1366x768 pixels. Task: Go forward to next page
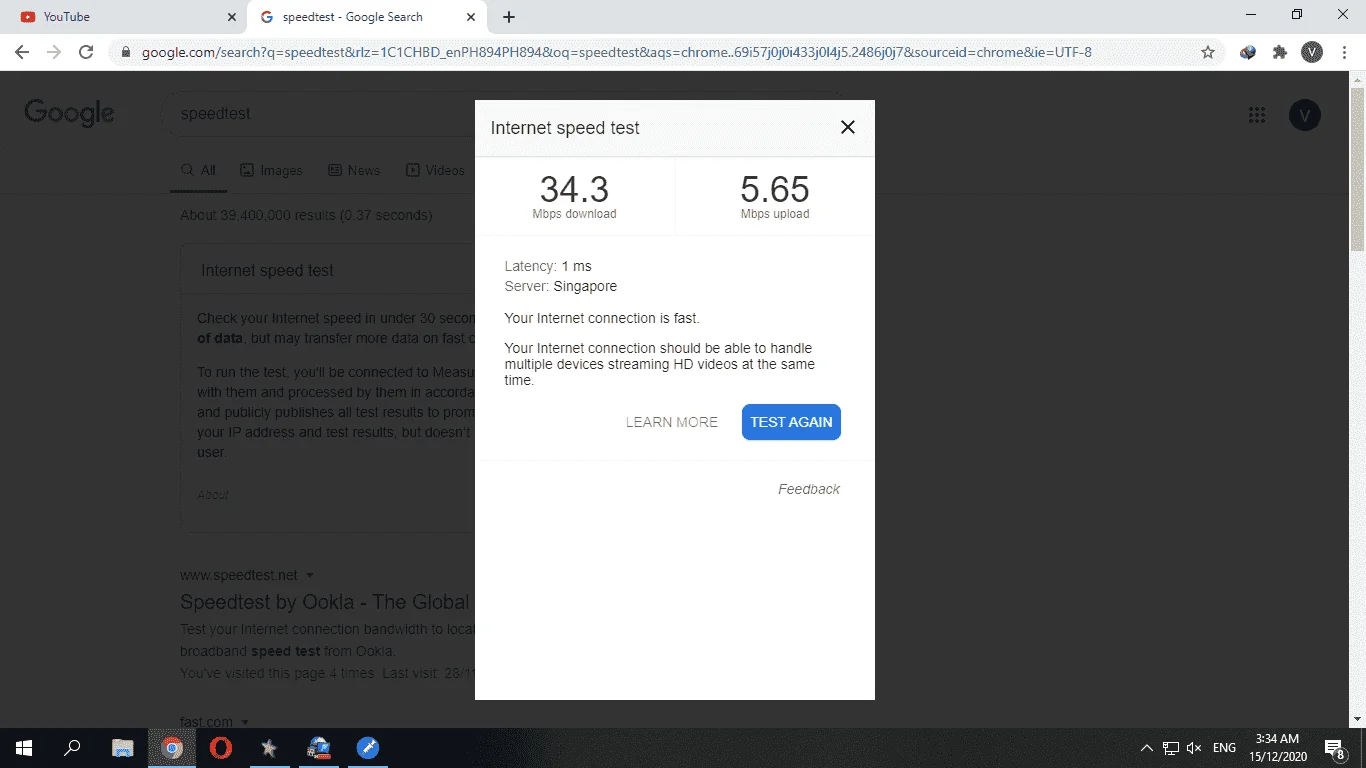pyautogui.click(x=54, y=52)
